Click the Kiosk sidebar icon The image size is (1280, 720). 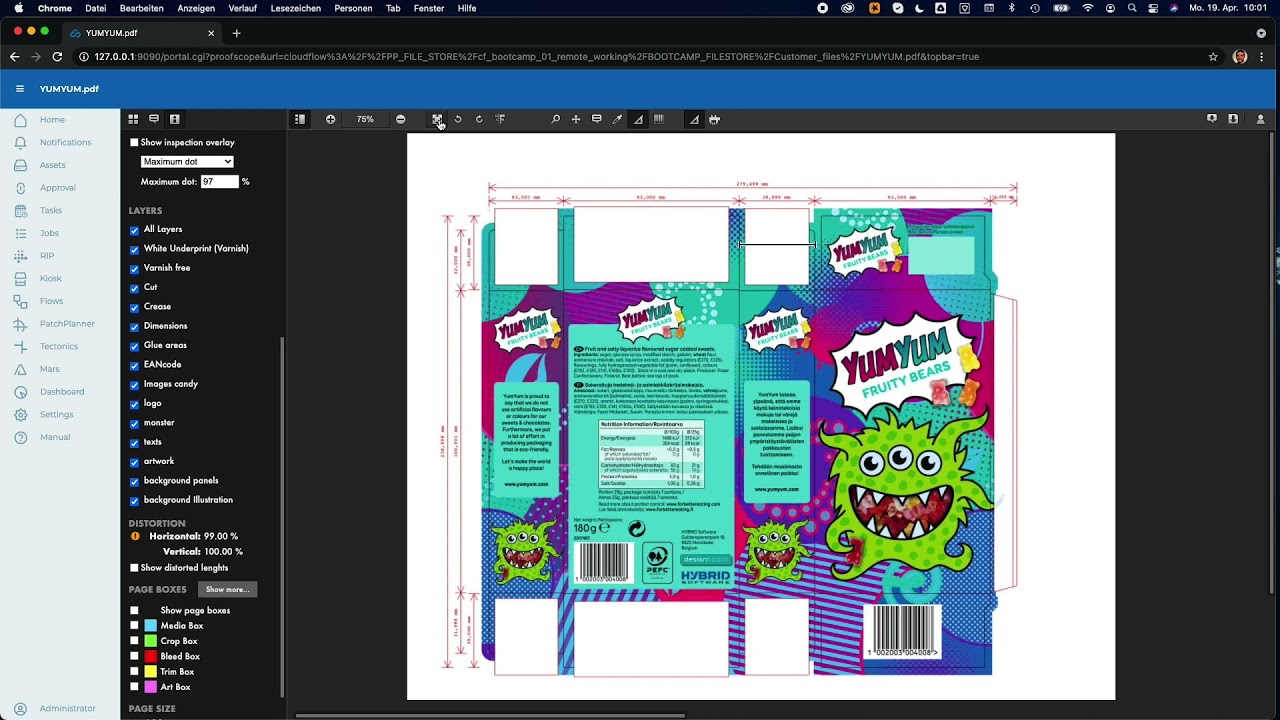coord(20,279)
